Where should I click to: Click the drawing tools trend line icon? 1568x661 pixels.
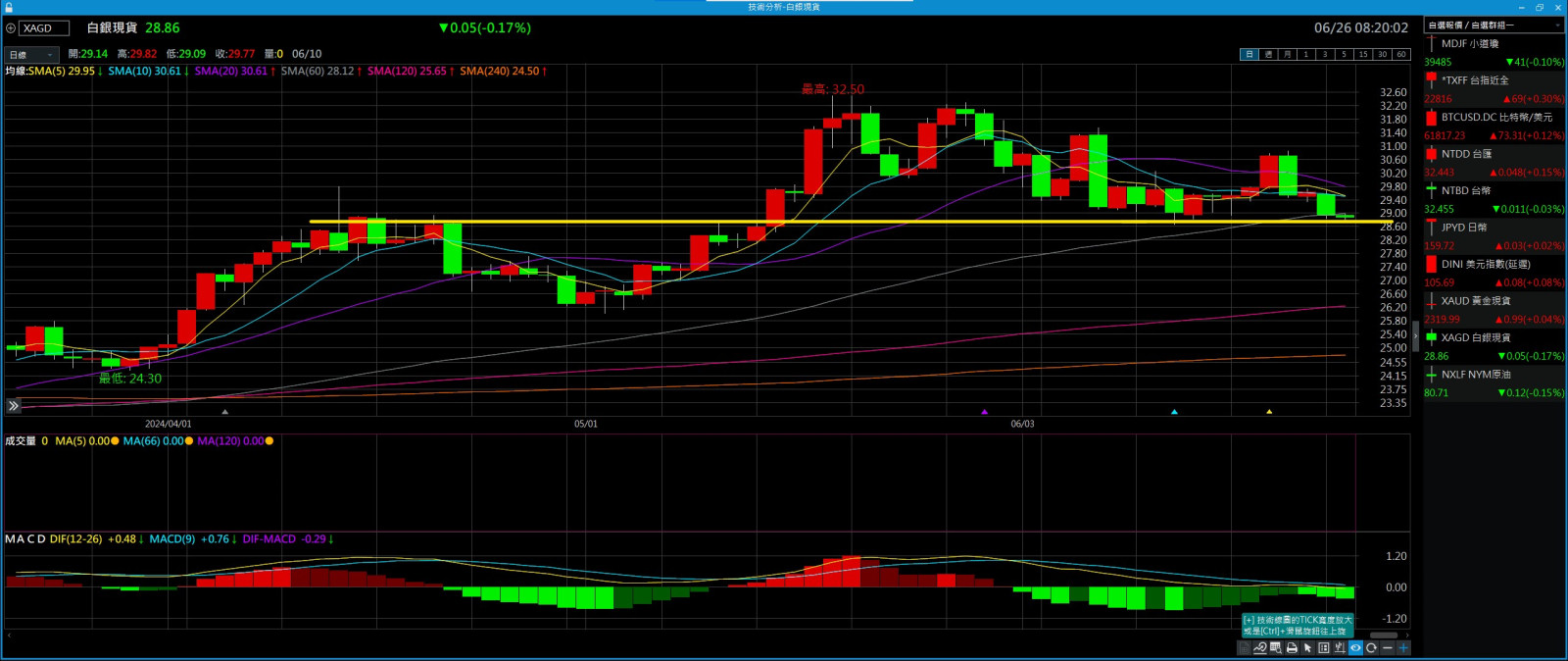[1259, 648]
